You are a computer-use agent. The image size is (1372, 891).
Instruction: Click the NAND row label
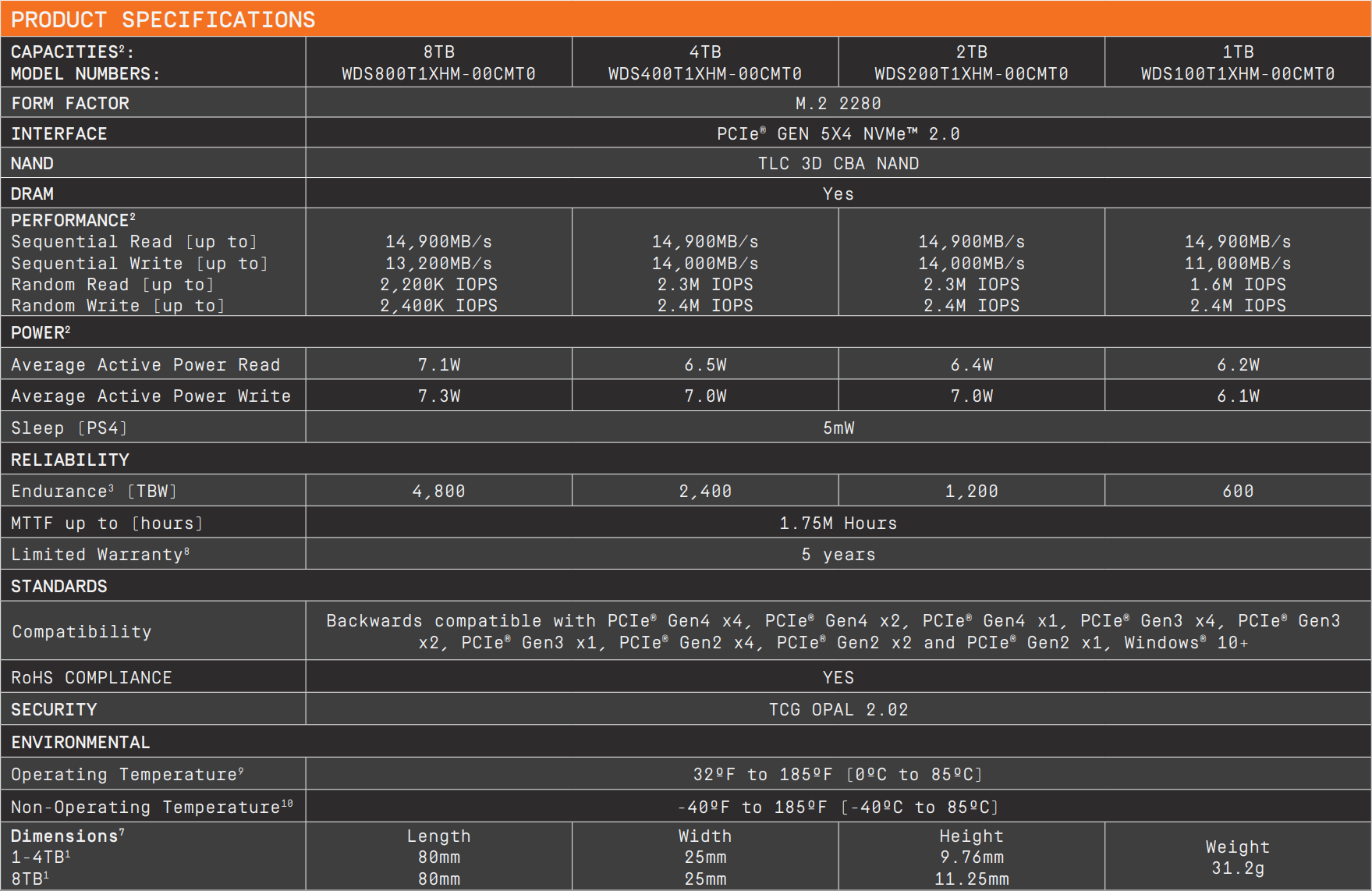click(32, 164)
